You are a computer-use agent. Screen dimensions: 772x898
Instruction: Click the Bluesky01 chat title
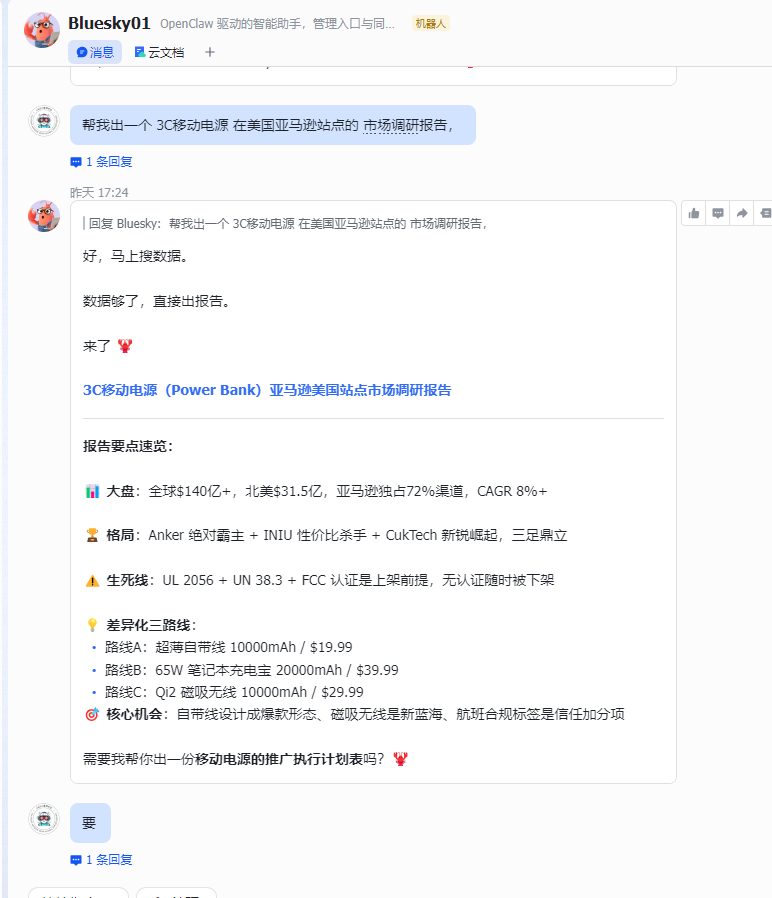(109, 23)
